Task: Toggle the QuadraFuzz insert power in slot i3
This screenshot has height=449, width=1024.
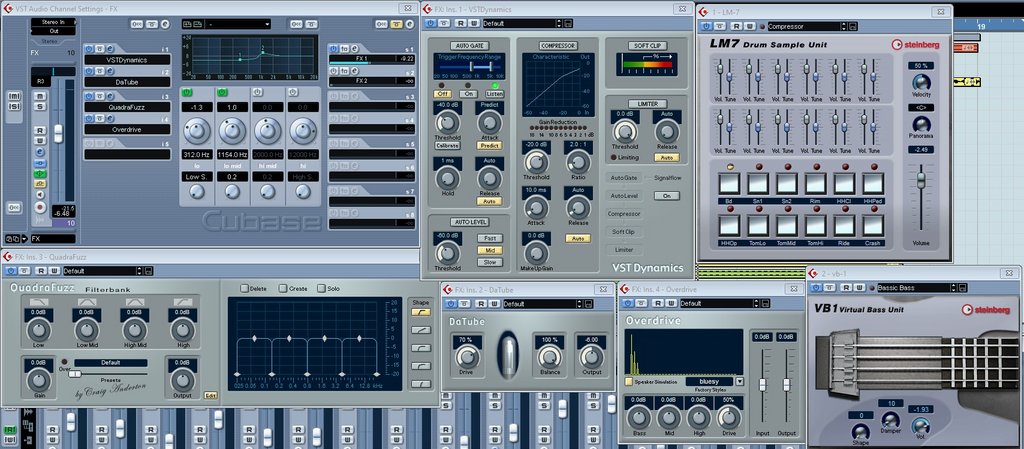Action: pyautogui.click(x=89, y=95)
